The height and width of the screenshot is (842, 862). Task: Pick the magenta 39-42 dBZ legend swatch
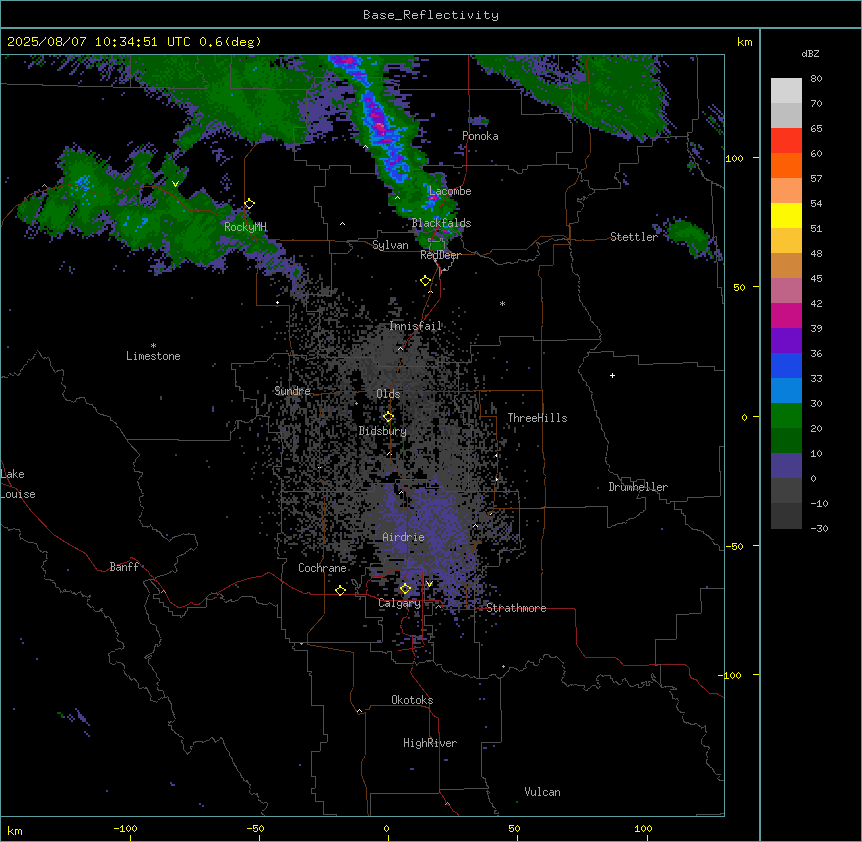pyautogui.click(x=786, y=315)
